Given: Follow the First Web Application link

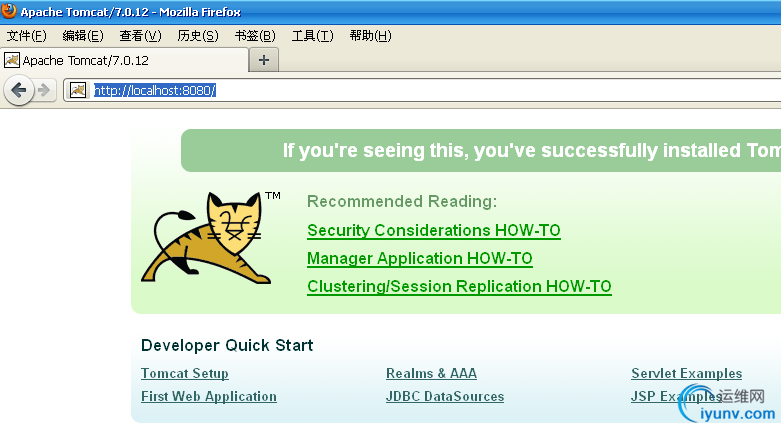Looking at the screenshot, I should (209, 396).
